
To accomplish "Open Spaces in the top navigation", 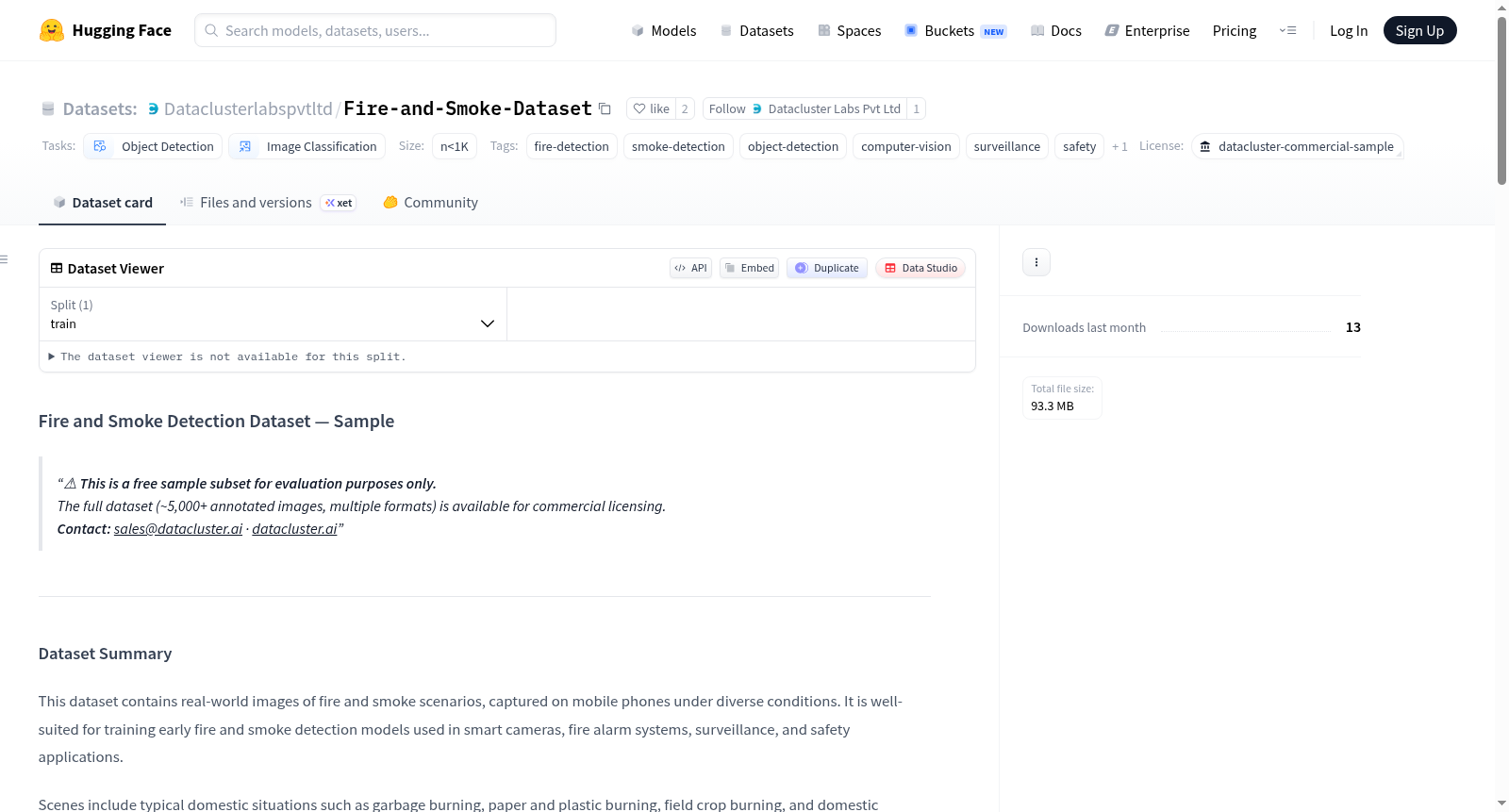I will point(850,30).
